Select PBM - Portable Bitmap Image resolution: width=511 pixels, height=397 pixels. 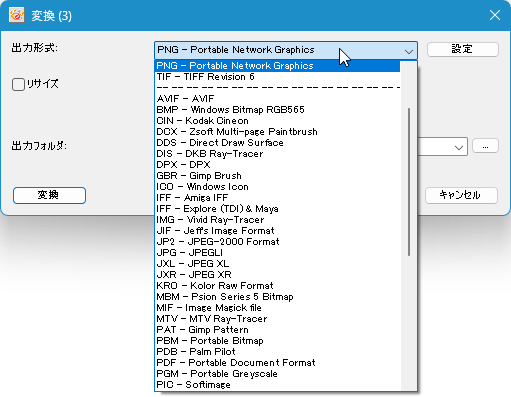(278, 341)
